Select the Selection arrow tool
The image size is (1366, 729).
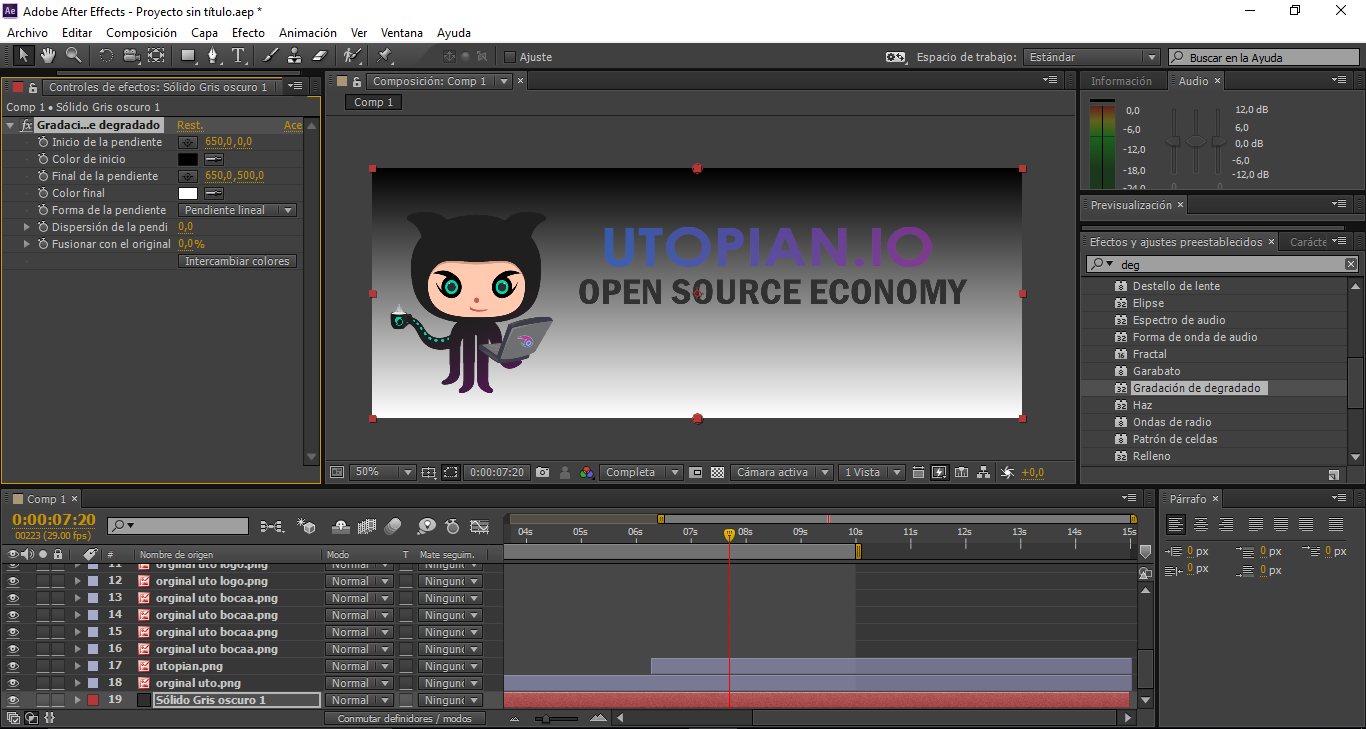[24, 56]
